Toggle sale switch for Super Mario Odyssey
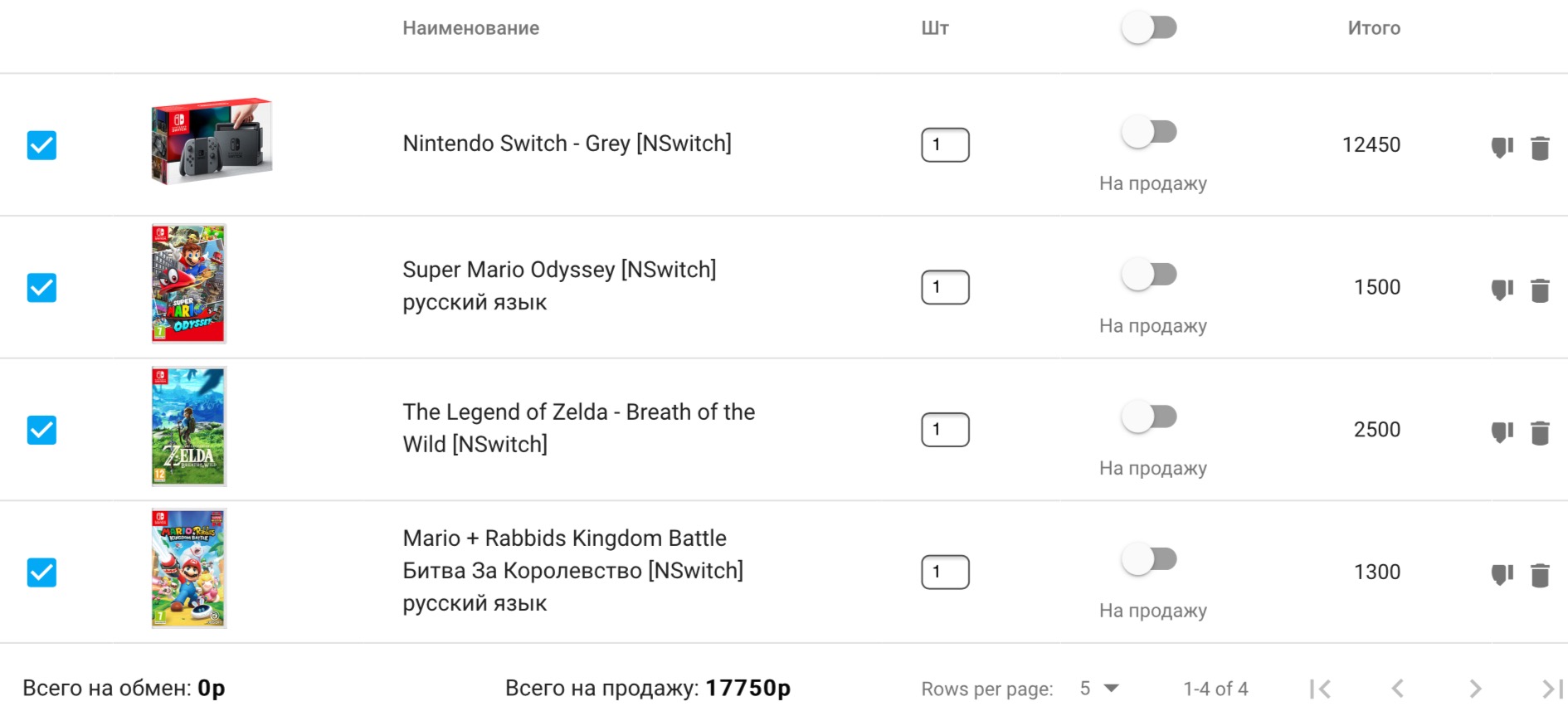1568x721 pixels. (x=1149, y=274)
